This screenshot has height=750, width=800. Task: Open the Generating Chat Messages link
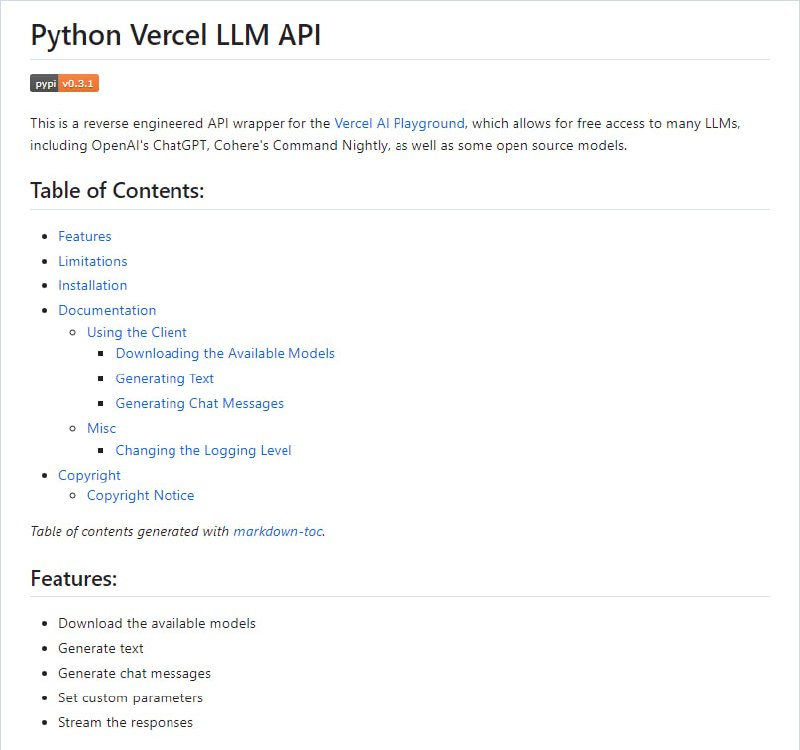click(199, 403)
